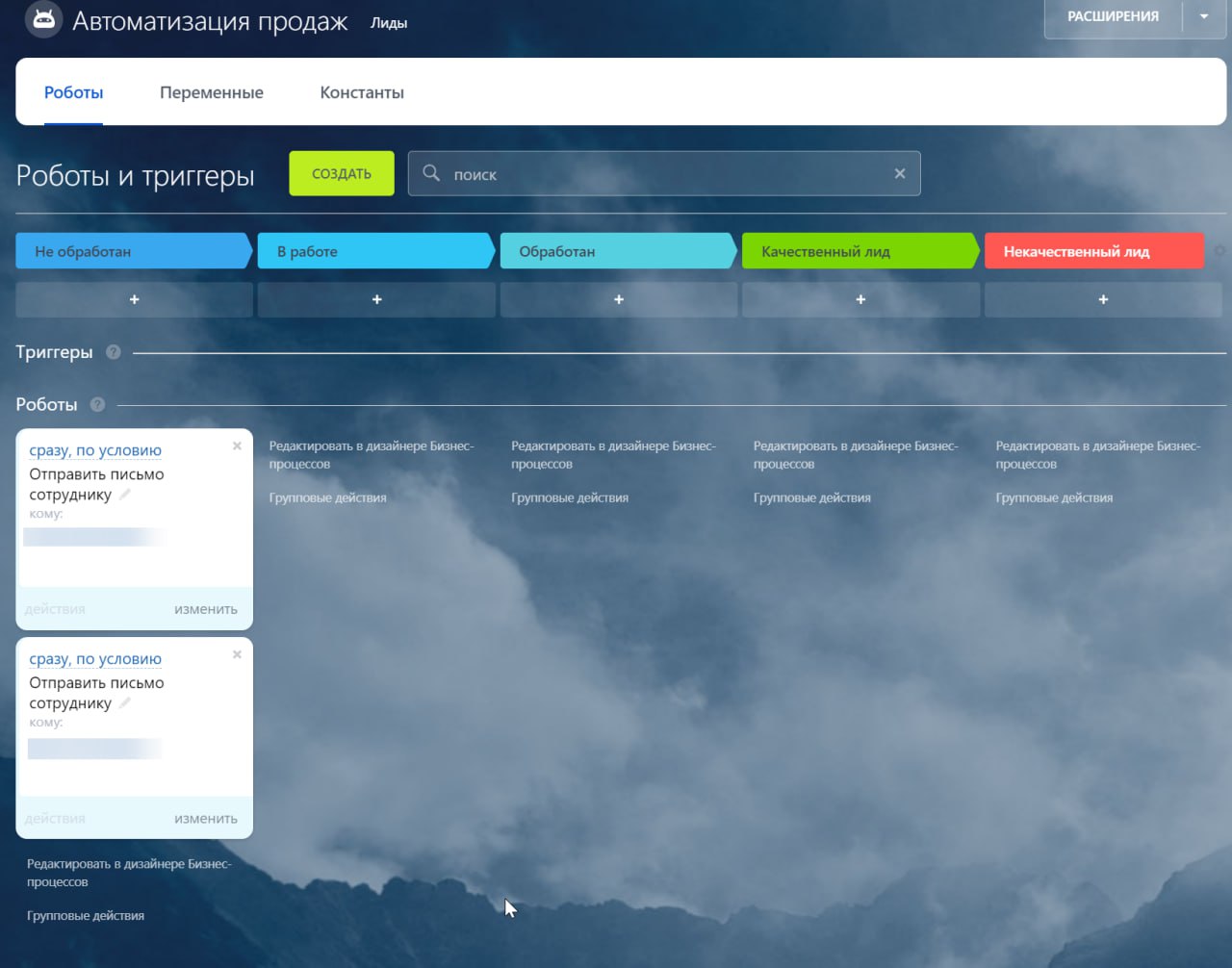1232x968 pixels.
Task: Expand the arrow beside РАСШИРЕНИЯ
Action: (x=1204, y=16)
